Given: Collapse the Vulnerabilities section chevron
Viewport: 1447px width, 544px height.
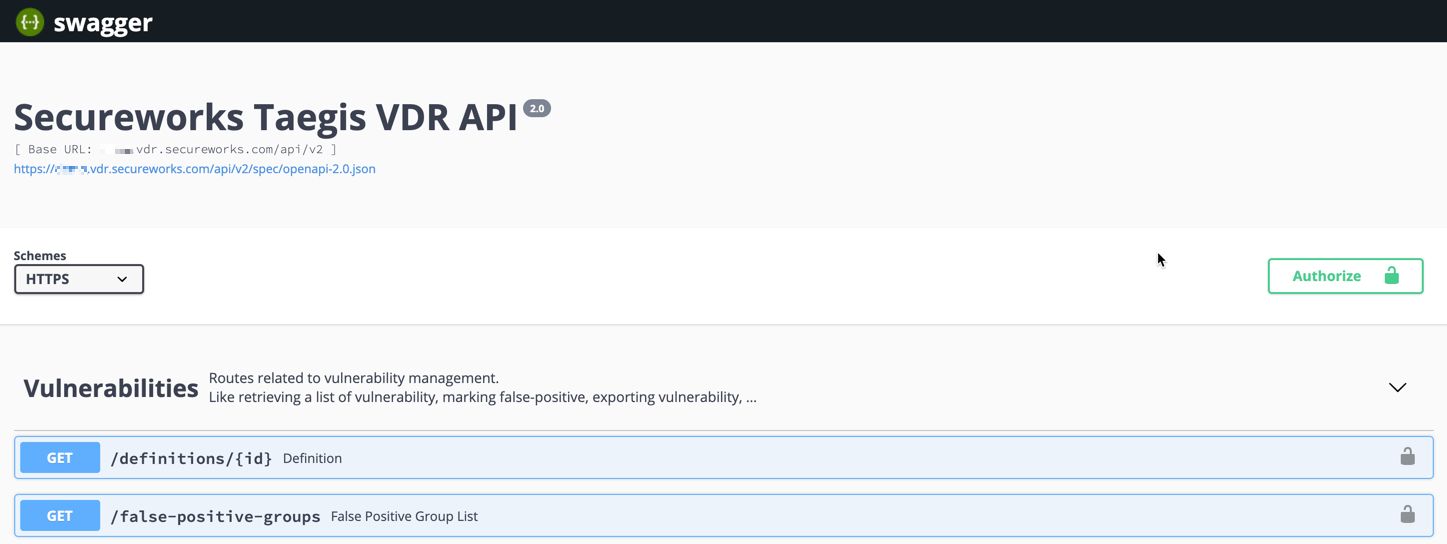Looking at the screenshot, I should (1397, 387).
